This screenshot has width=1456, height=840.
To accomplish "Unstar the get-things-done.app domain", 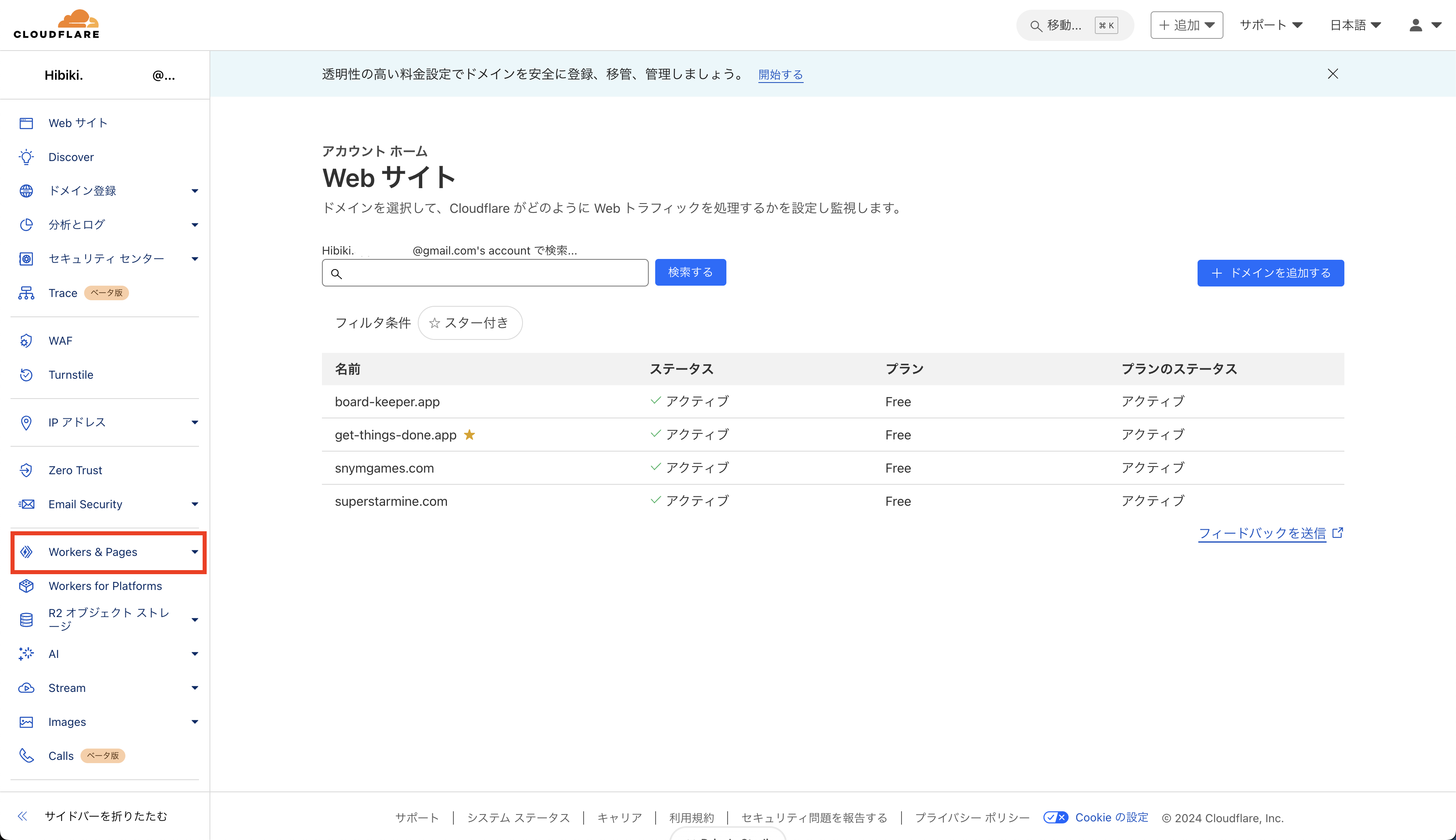I will click(470, 435).
